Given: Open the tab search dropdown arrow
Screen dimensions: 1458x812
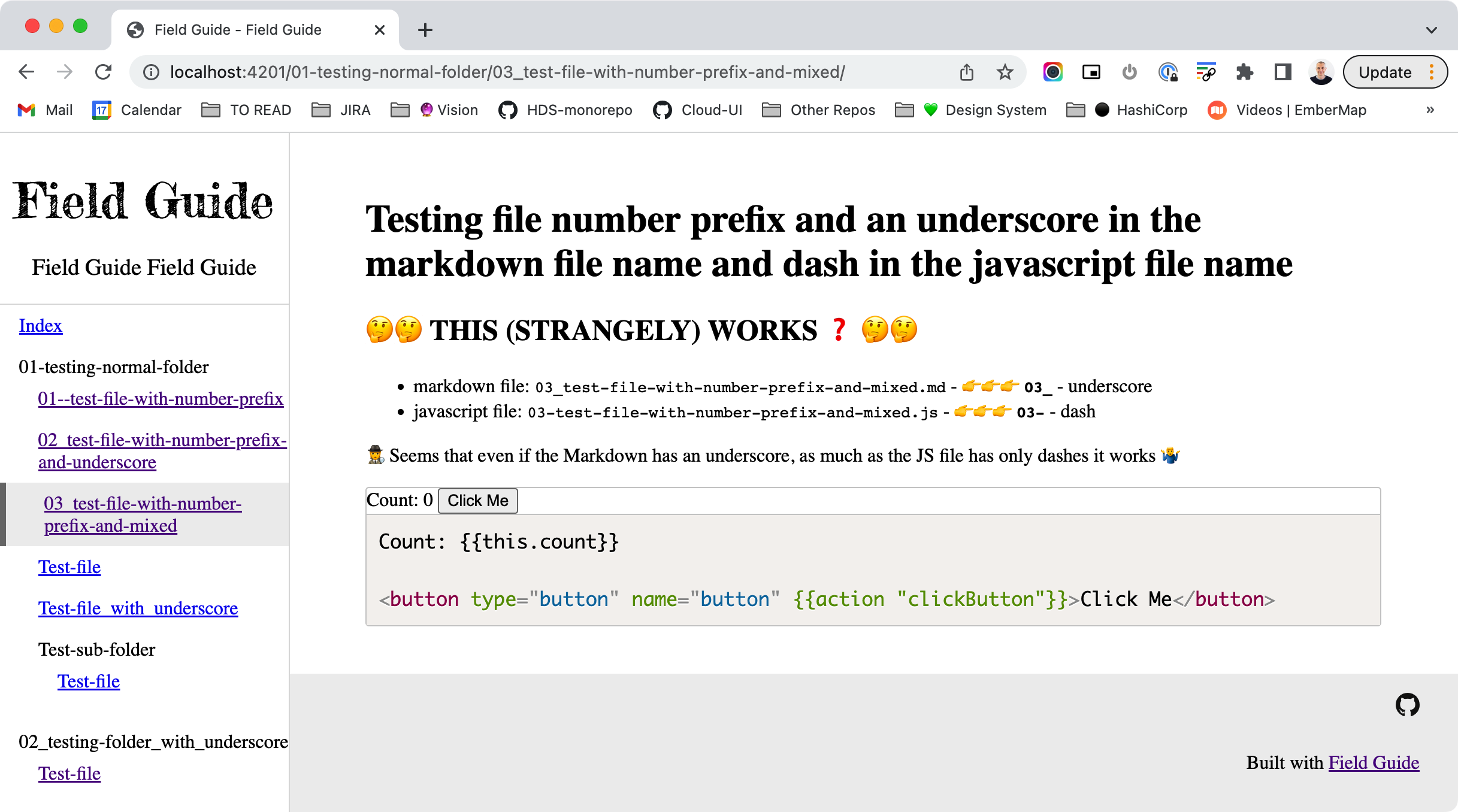Looking at the screenshot, I should 1431,30.
